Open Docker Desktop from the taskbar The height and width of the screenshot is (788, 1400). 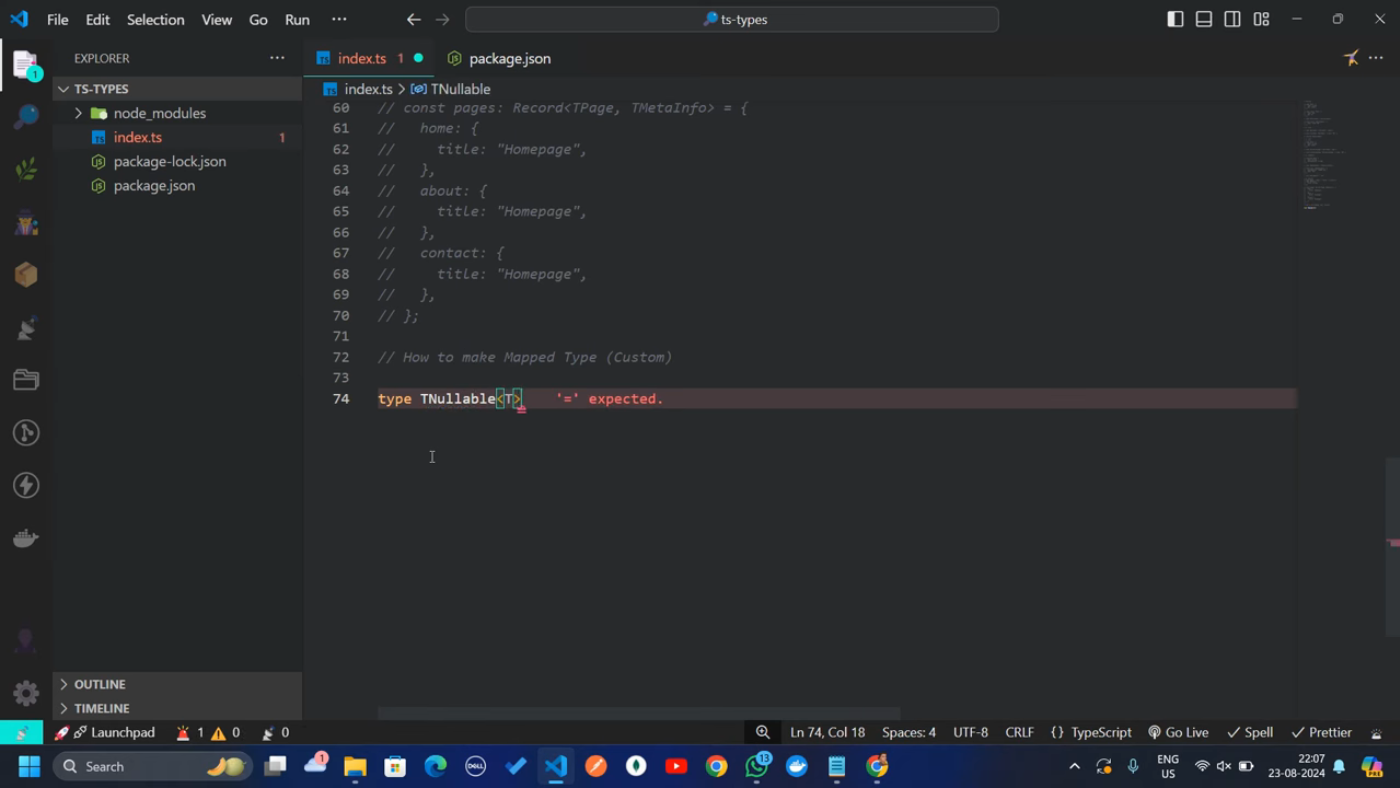click(x=797, y=766)
